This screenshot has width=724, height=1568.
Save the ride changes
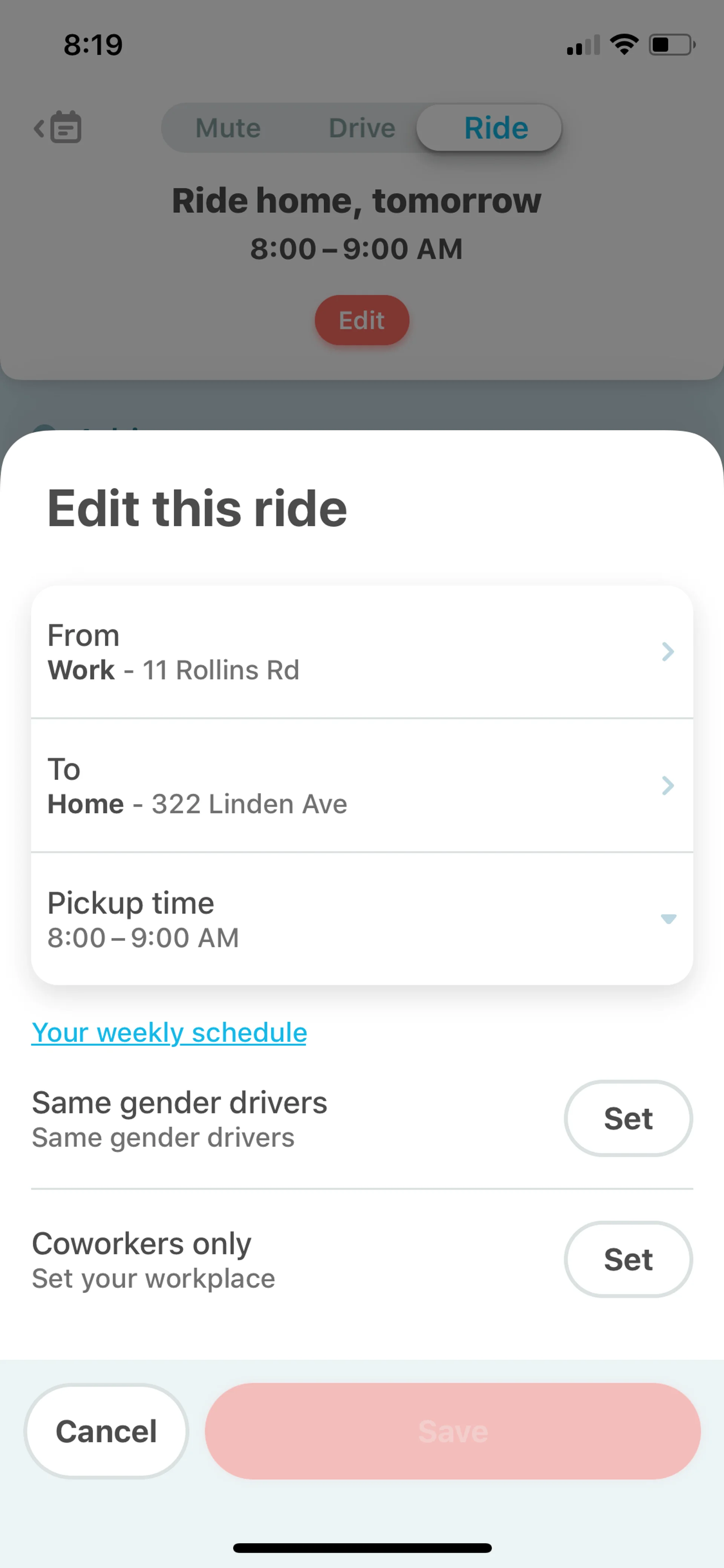tap(452, 1431)
